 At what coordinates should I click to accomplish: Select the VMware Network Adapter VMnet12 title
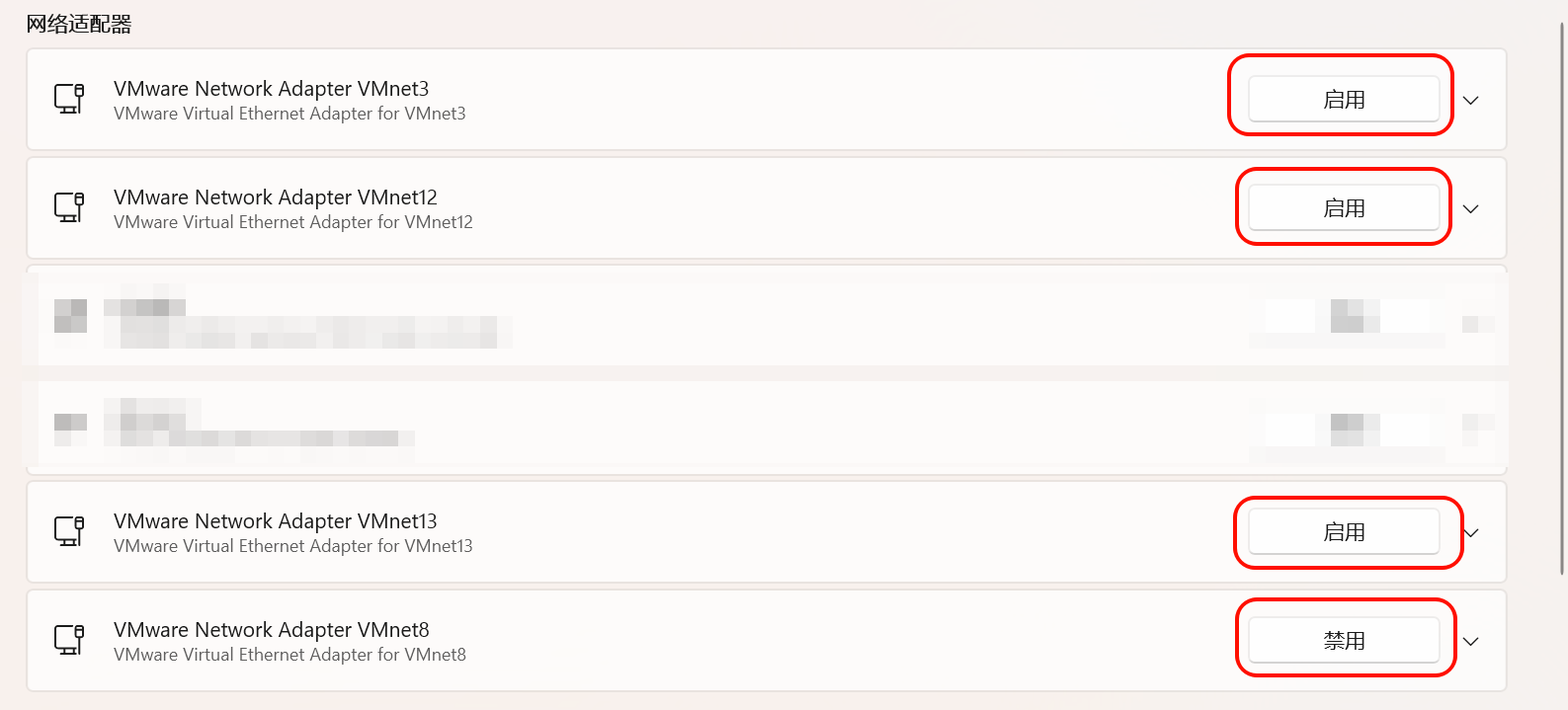(275, 197)
